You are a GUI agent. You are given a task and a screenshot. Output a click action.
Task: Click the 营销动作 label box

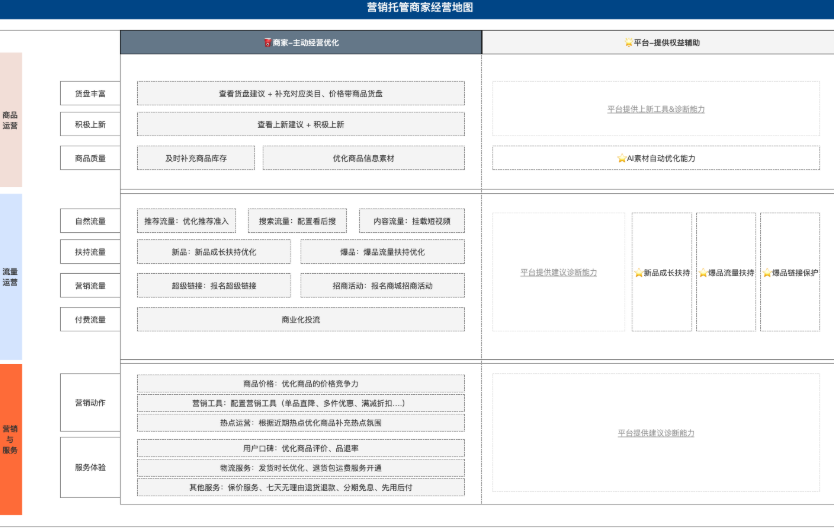pos(90,403)
